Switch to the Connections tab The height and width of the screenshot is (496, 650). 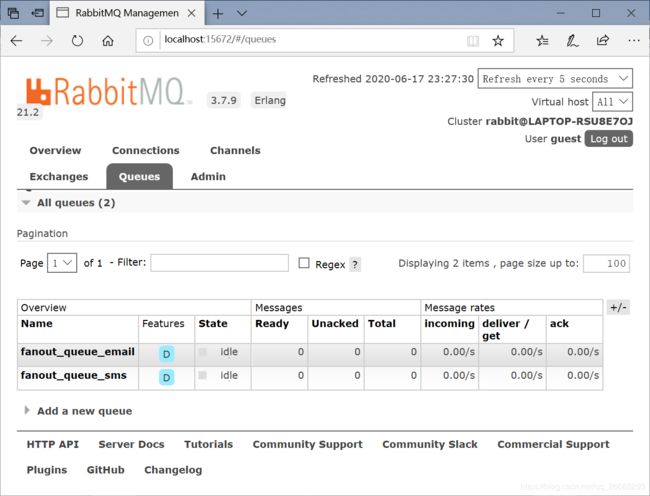(x=146, y=150)
